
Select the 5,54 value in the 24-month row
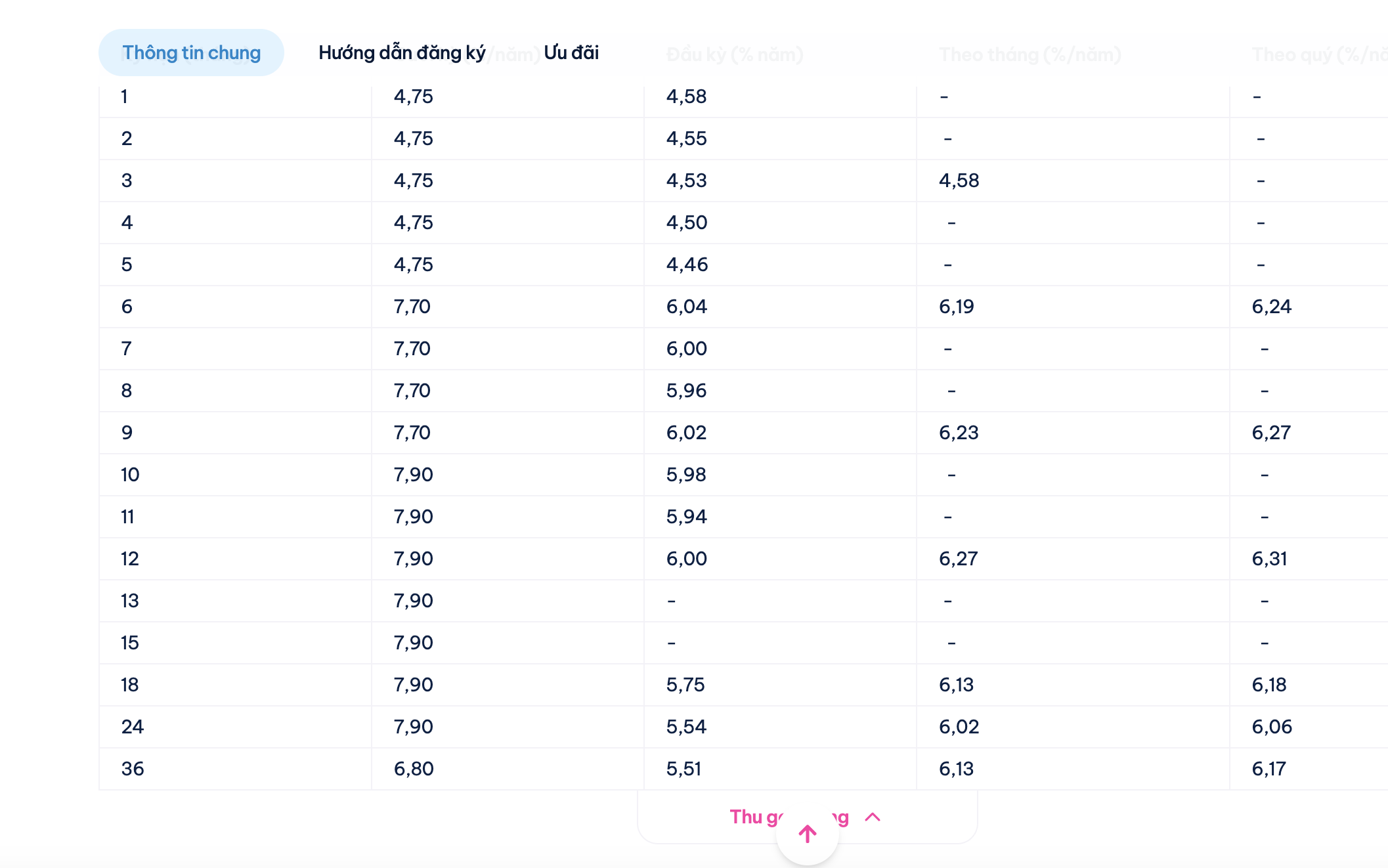(686, 727)
